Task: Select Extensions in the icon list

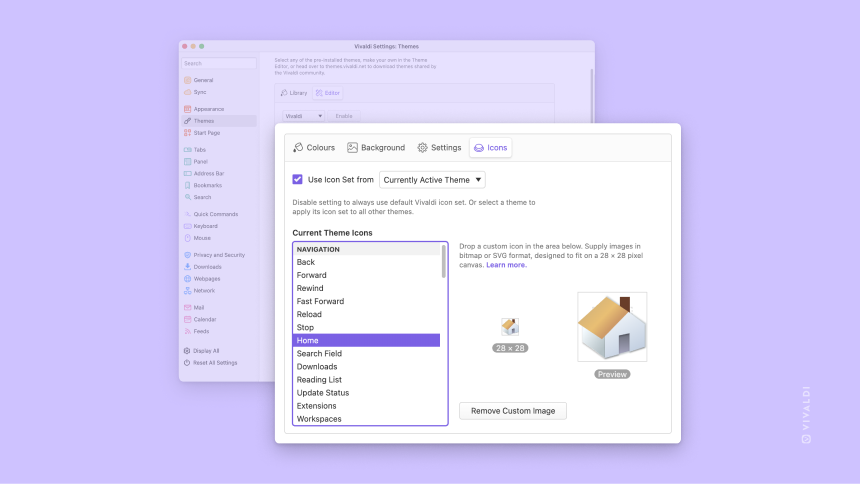Action: 366,406
